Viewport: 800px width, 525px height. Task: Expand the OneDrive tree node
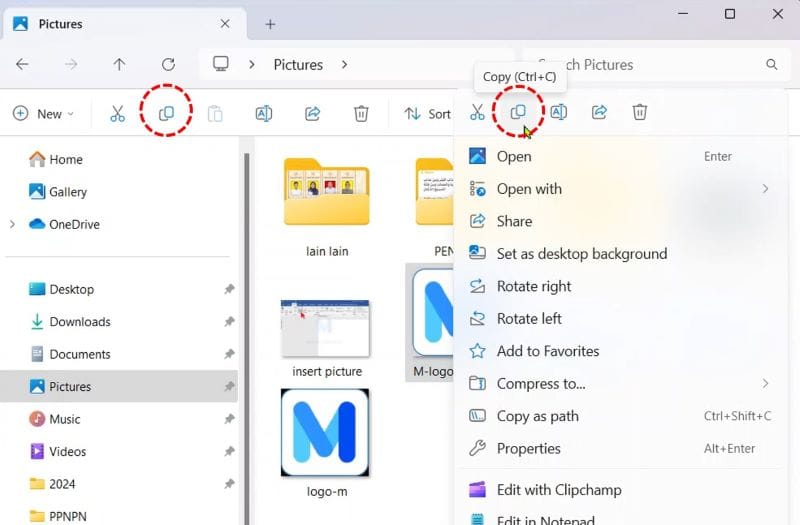pyautogui.click(x=12, y=224)
